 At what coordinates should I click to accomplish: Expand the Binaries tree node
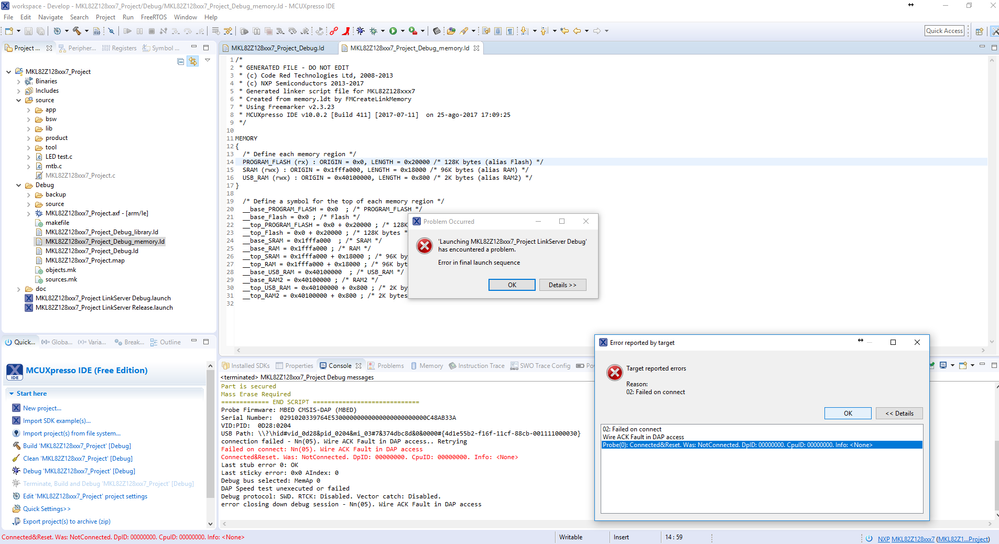click(18, 82)
